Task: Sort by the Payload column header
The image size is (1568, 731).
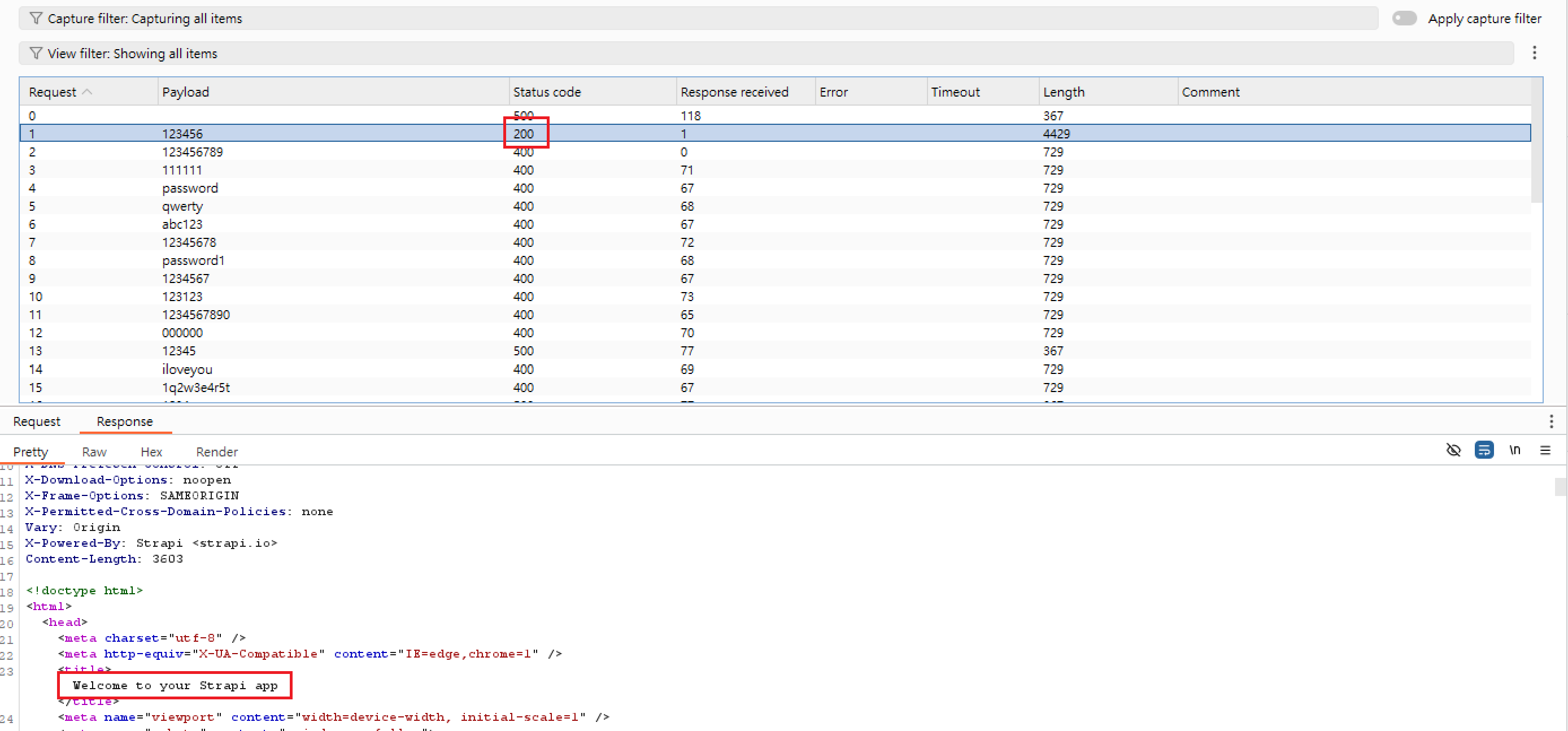Action: tap(333, 92)
